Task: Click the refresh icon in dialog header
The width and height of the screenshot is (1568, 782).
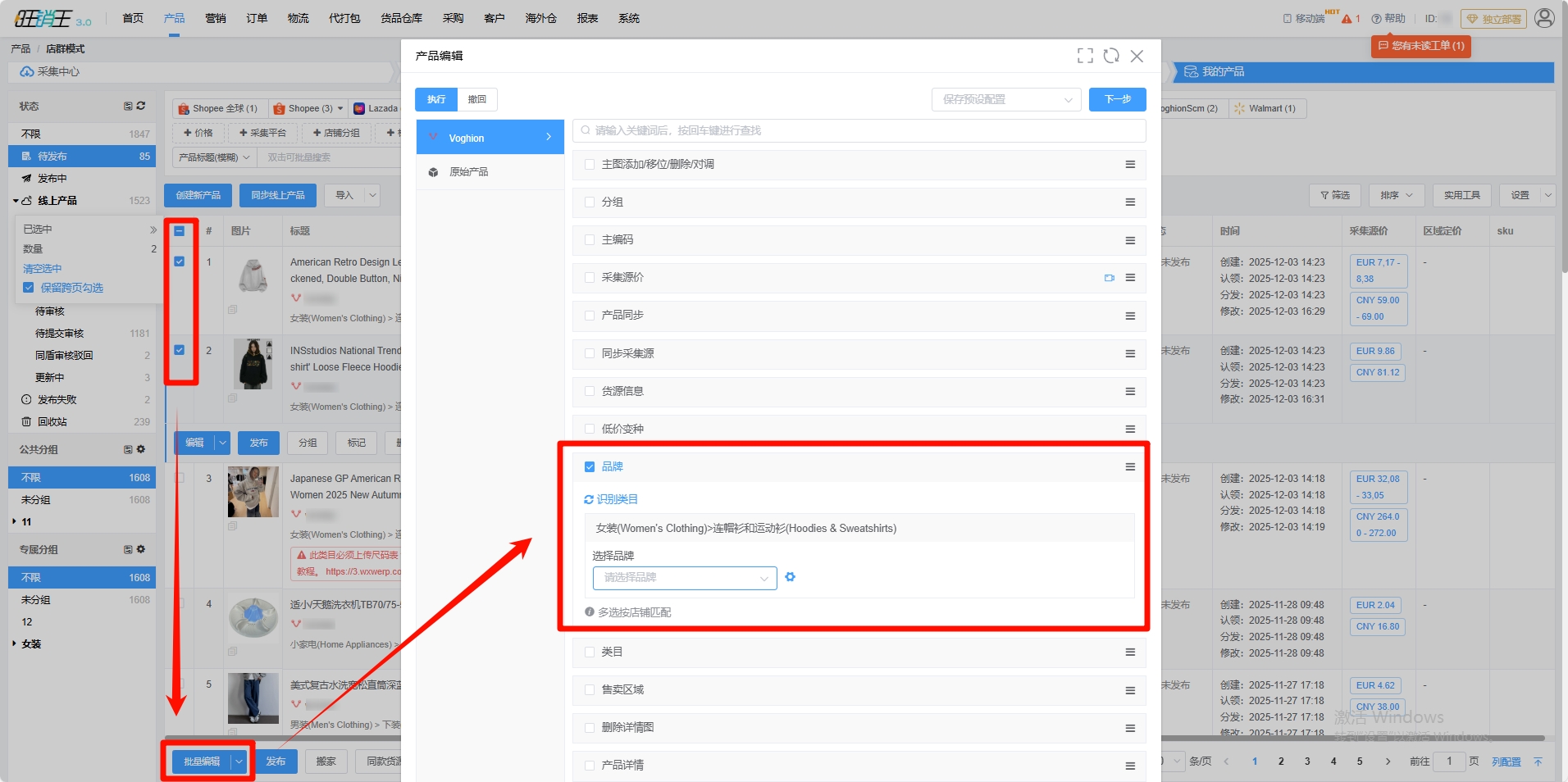Action: [x=1111, y=56]
